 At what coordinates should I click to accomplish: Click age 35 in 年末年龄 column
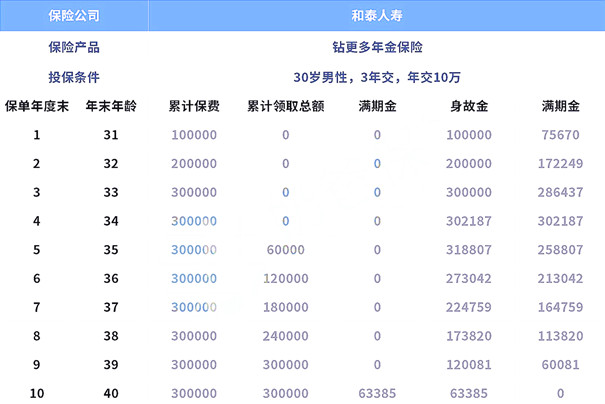tap(111, 250)
